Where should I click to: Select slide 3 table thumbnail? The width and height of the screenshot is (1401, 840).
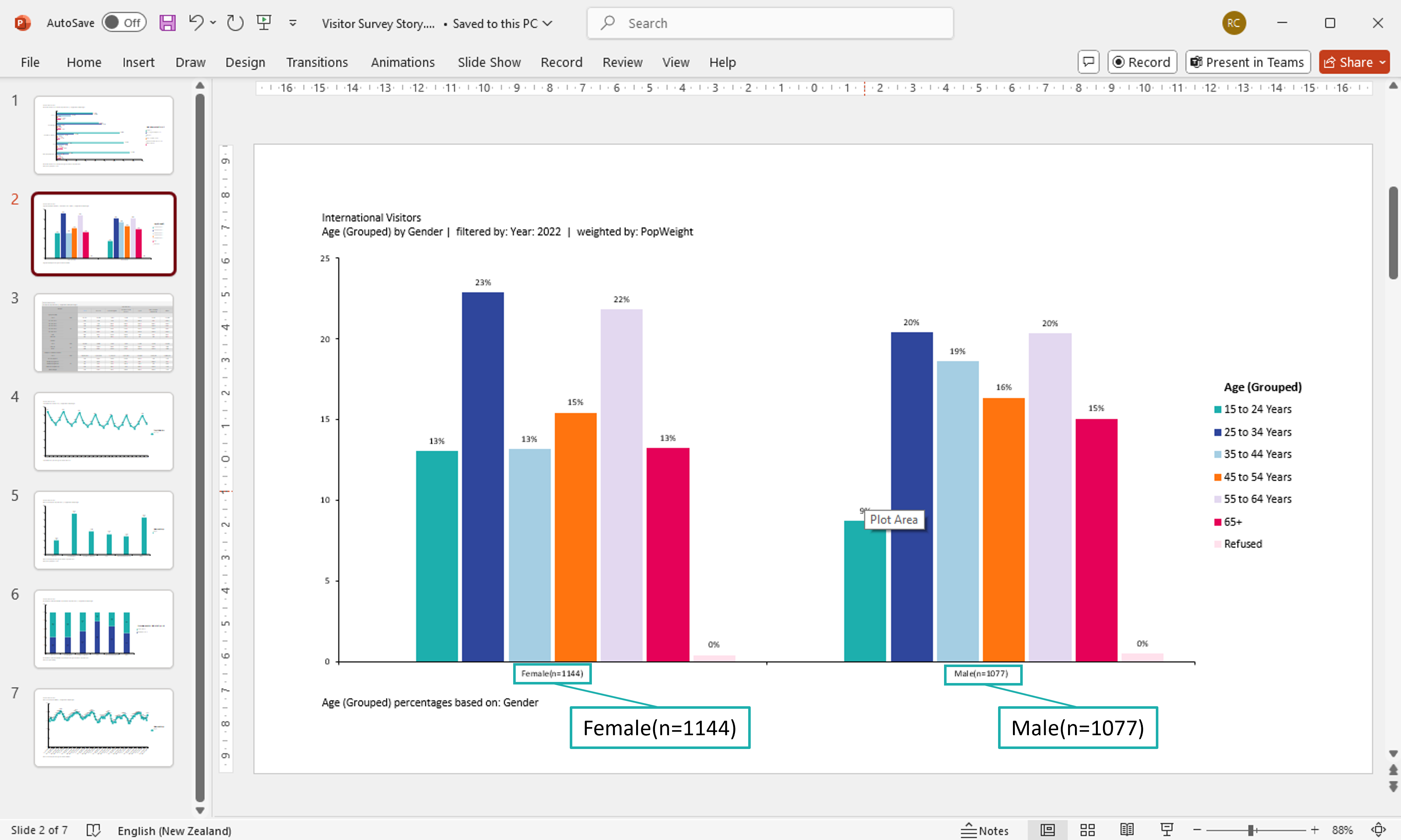coord(104,333)
